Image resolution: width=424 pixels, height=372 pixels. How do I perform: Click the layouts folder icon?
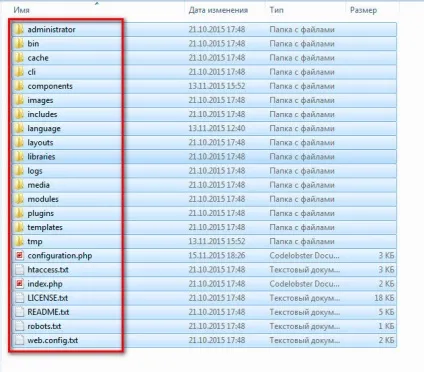coord(19,142)
